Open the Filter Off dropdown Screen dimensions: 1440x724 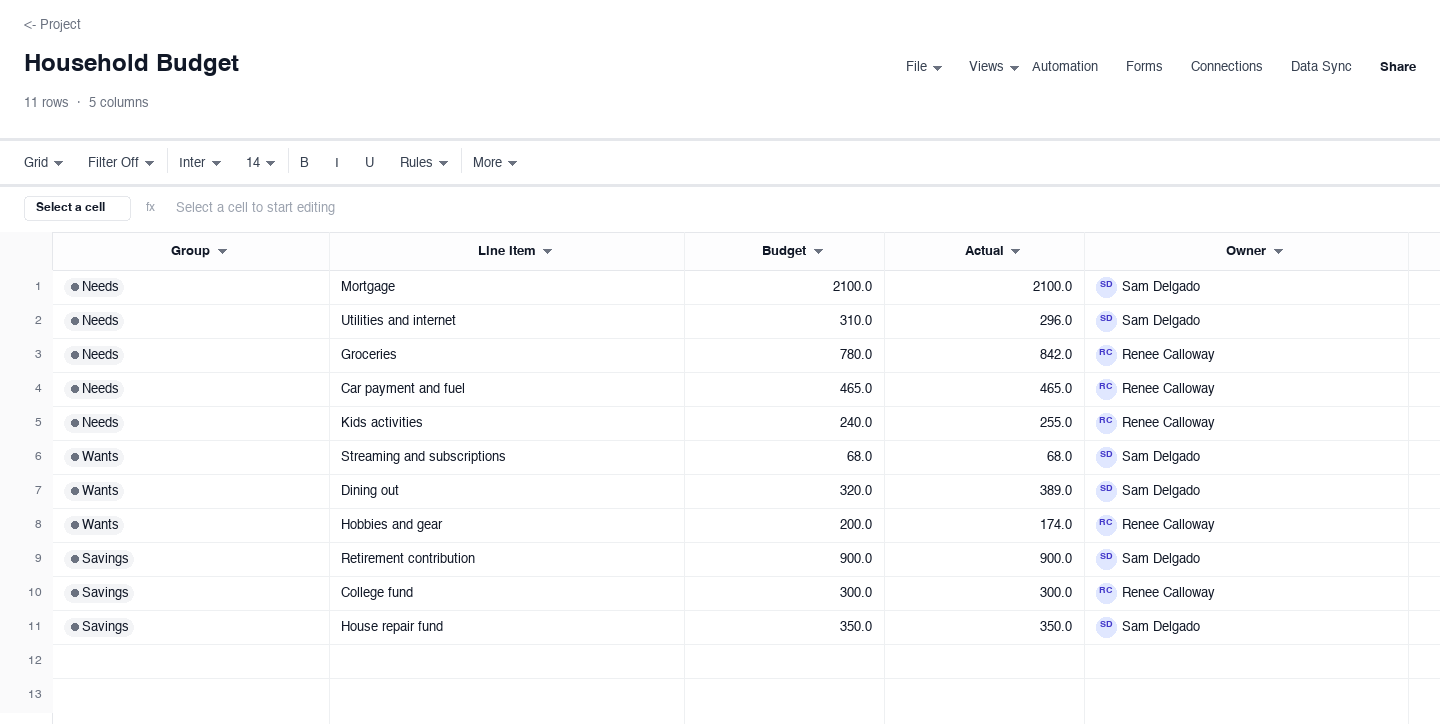[x=121, y=162]
